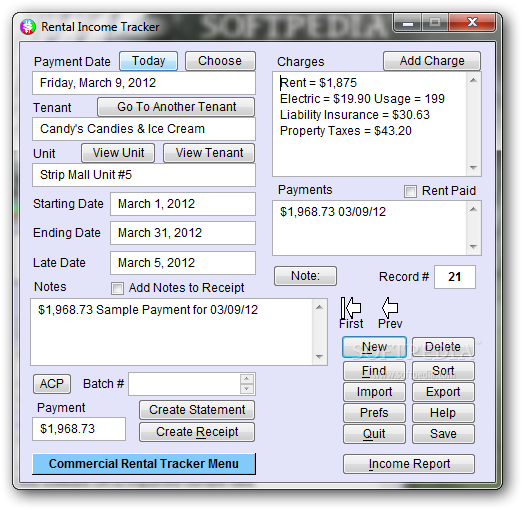Click the Note: button

(x=305, y=276)
